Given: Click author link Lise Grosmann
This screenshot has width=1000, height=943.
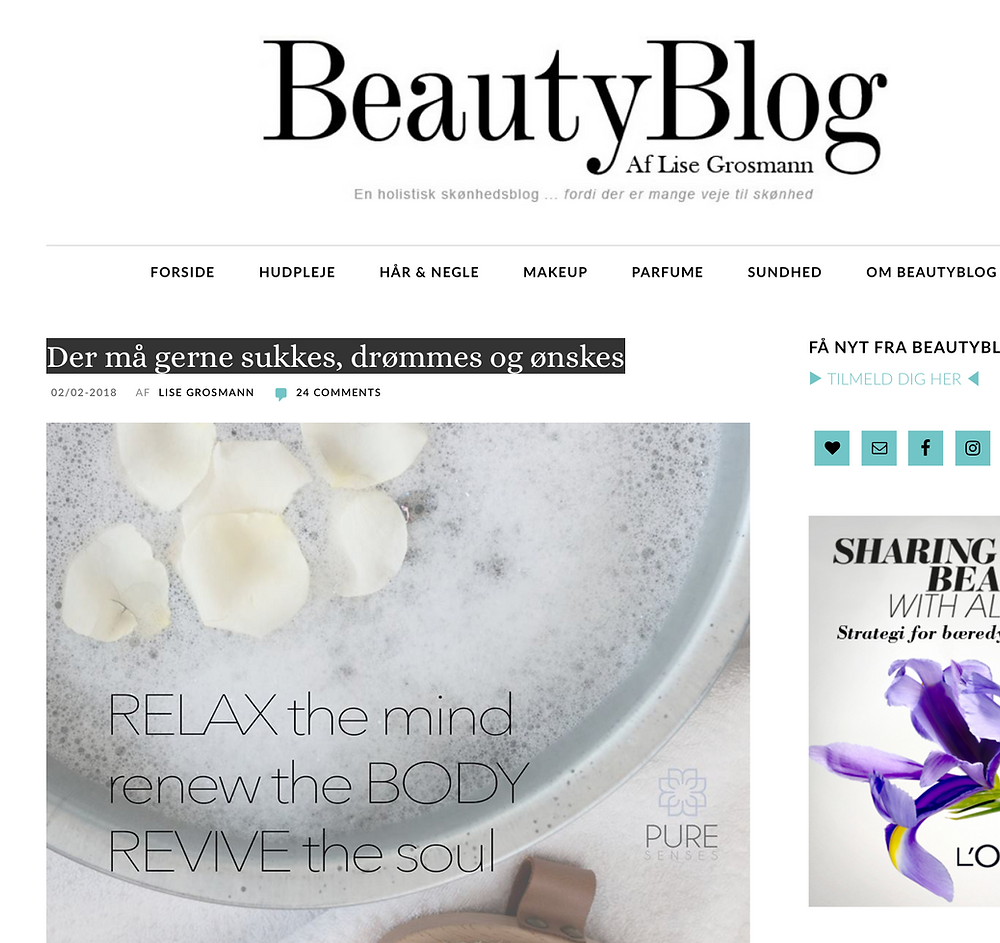Looking at the screenshot, I should (x=206, y=393).
